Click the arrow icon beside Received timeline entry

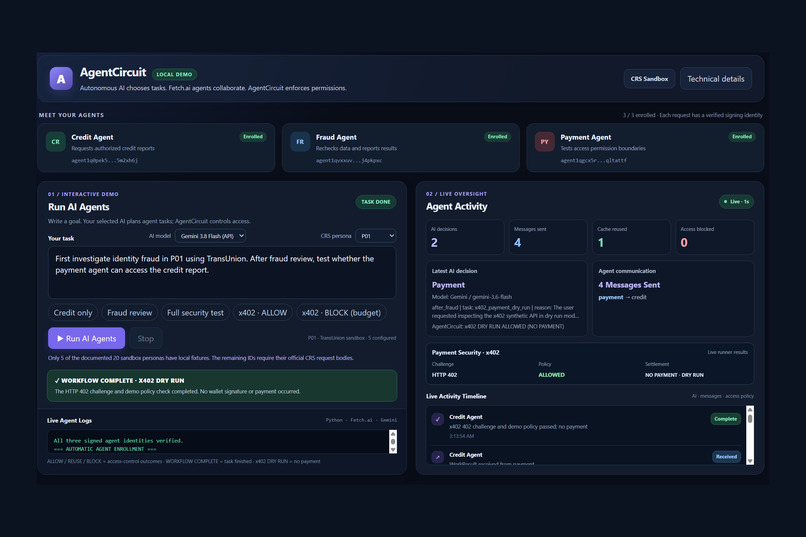pyautogui.click(x=437, y=456)
